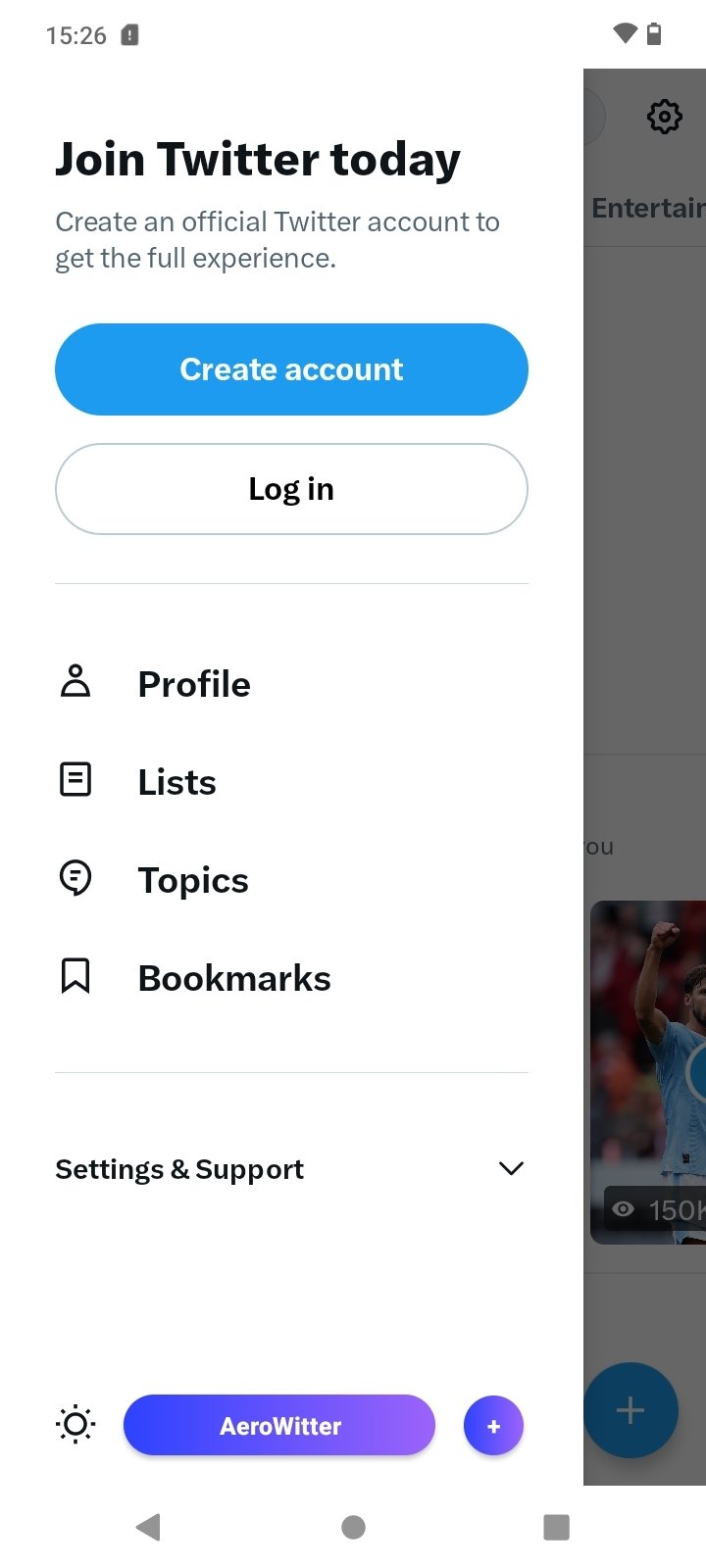
Task: Tap the Android back navigation button
Action: pos(148,1527)
